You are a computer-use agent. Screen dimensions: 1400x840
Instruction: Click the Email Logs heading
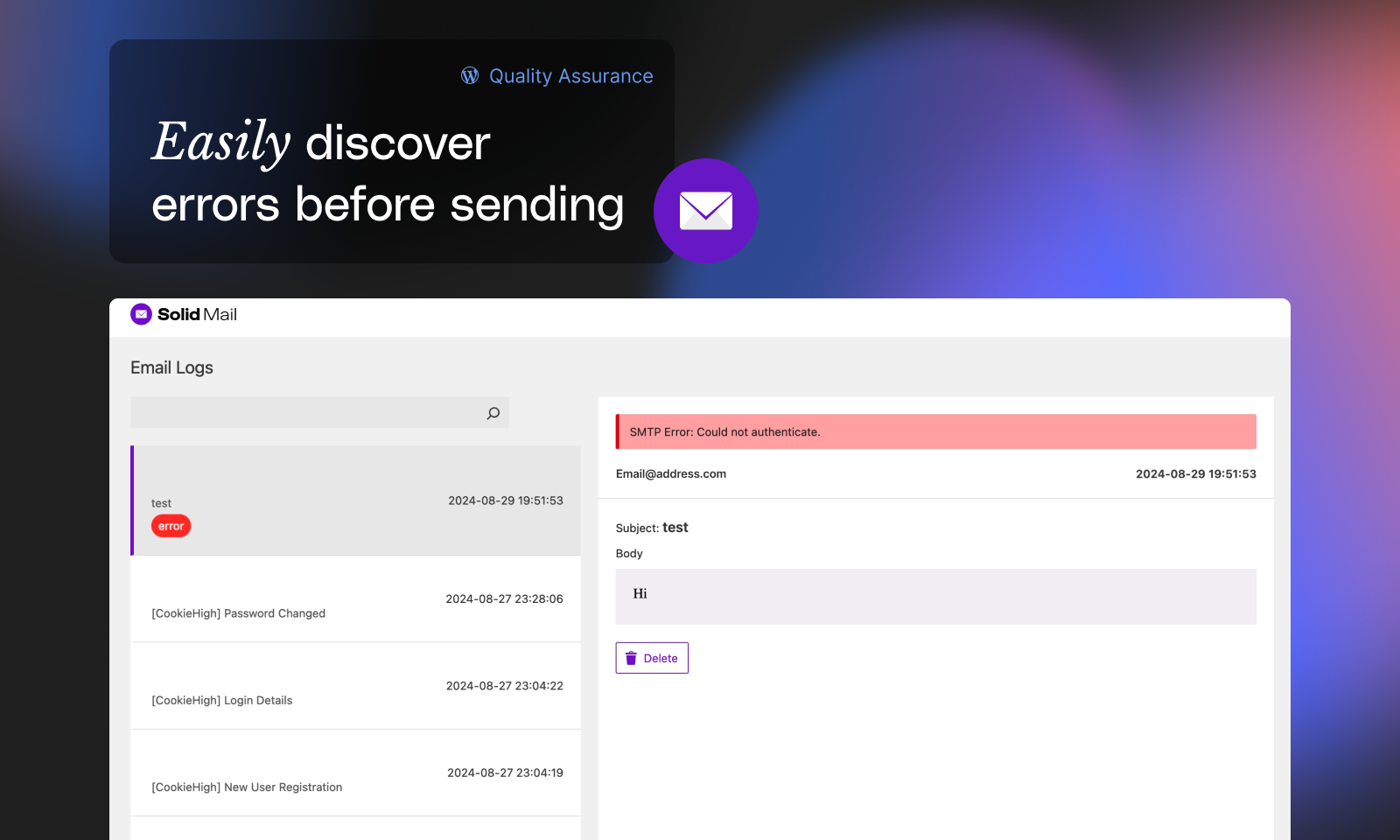(x=171, y=367)
